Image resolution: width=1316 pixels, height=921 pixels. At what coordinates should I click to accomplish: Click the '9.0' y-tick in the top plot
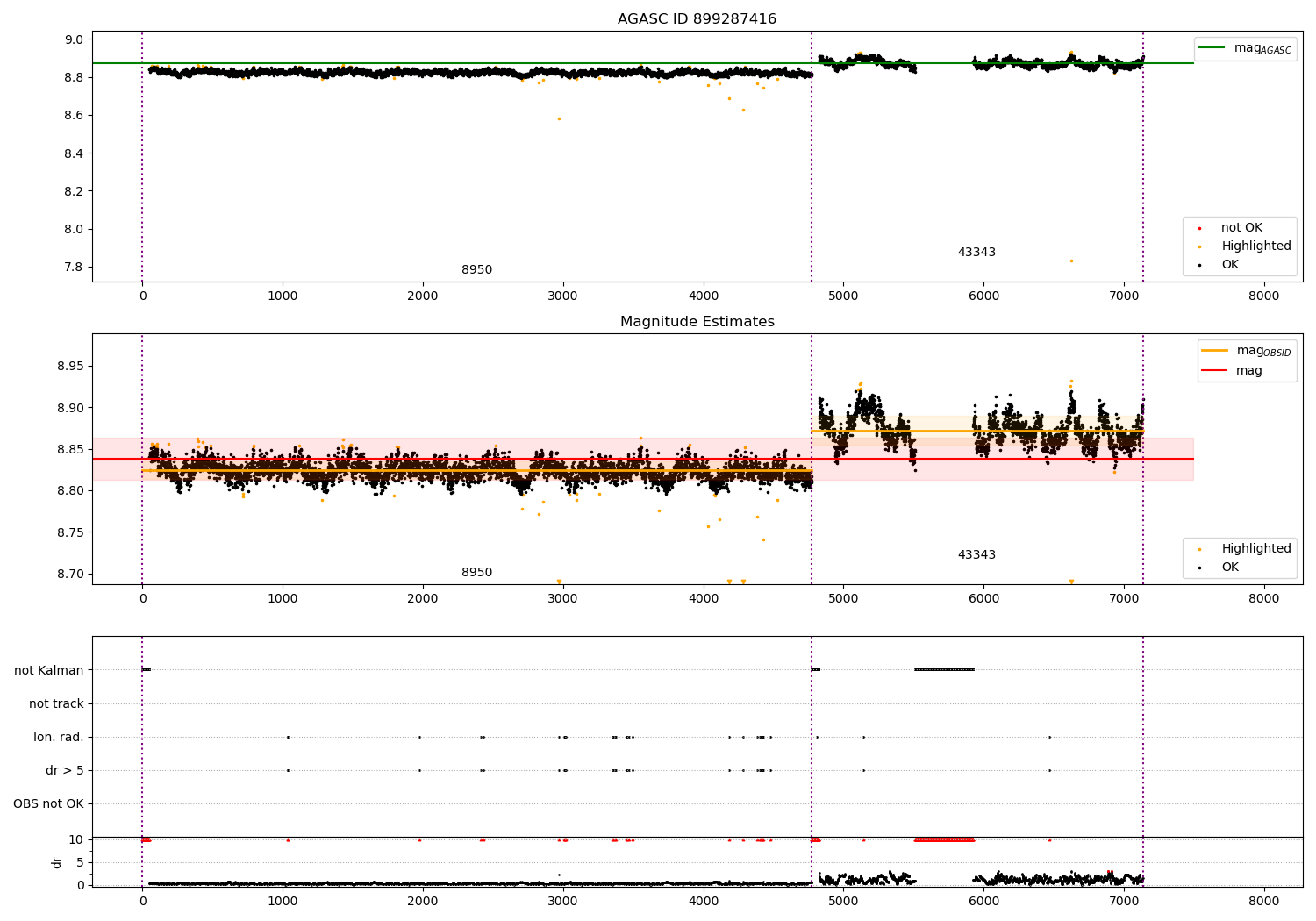coord(74,39)
